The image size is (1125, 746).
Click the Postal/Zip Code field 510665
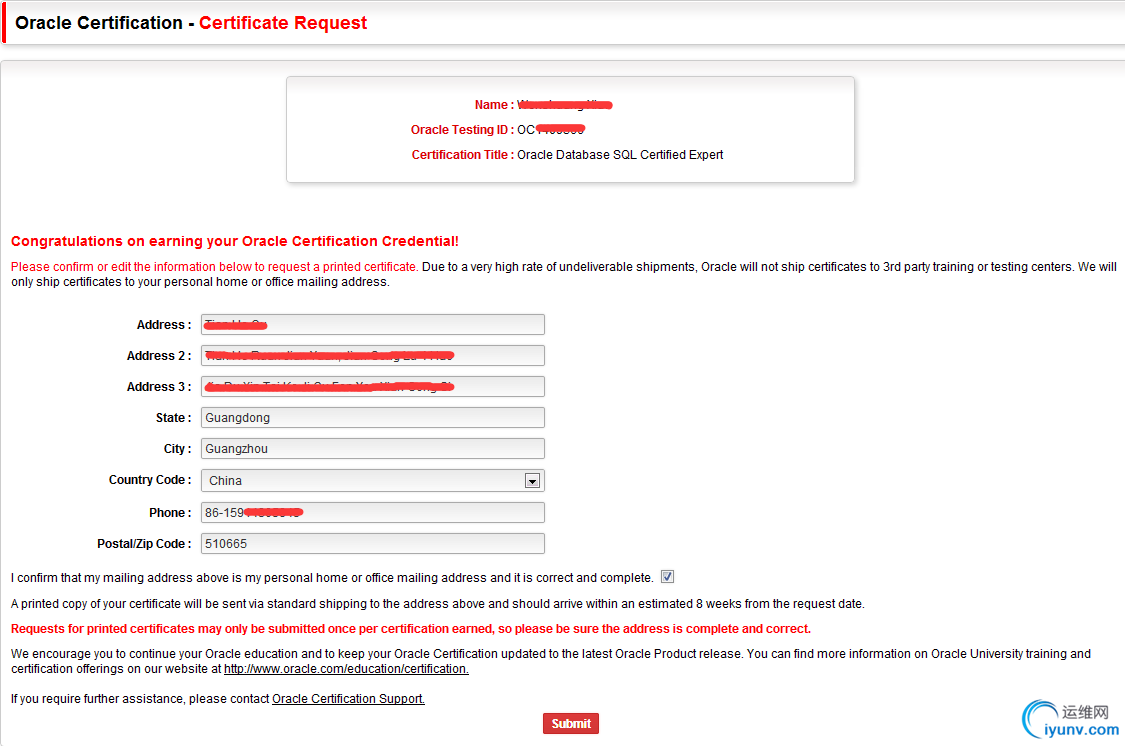click(x=372, y=544)
